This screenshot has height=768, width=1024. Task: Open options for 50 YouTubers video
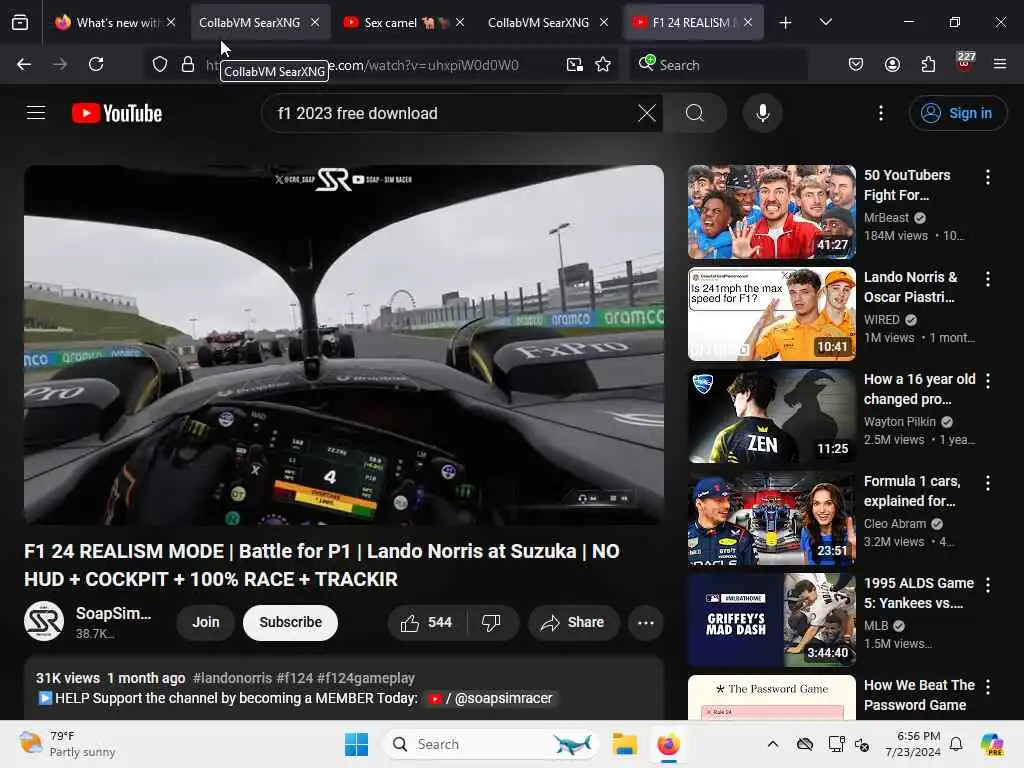(988, 177)
